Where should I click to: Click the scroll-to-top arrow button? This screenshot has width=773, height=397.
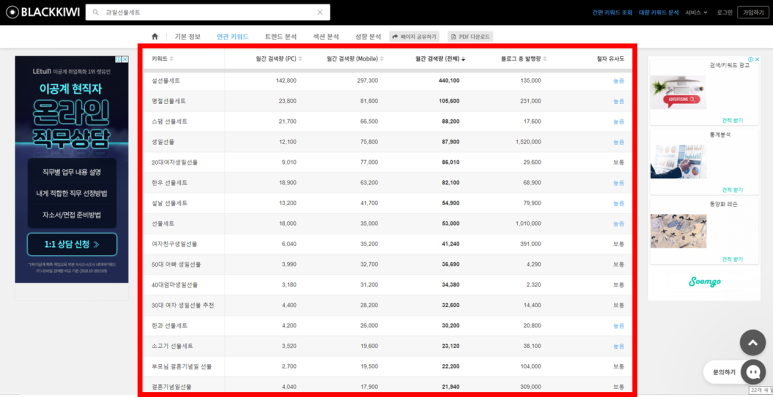(x=753, y=343)
